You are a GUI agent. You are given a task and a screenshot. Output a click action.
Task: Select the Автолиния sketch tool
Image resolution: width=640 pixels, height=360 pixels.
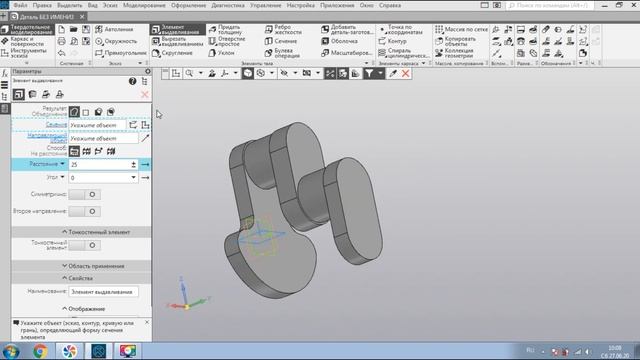click(x=114, y=29)
